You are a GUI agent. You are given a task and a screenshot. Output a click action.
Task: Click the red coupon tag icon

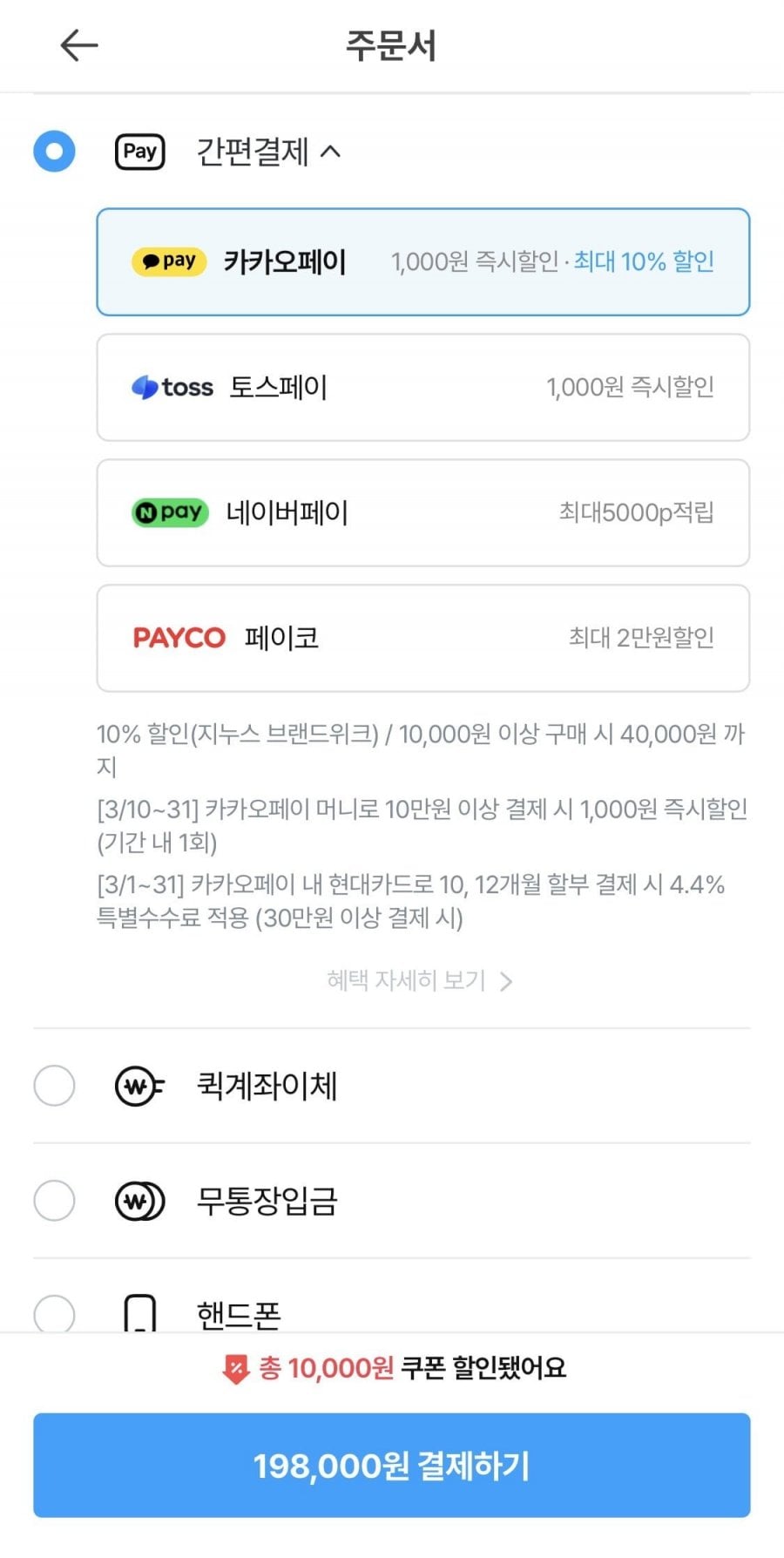235,1368
